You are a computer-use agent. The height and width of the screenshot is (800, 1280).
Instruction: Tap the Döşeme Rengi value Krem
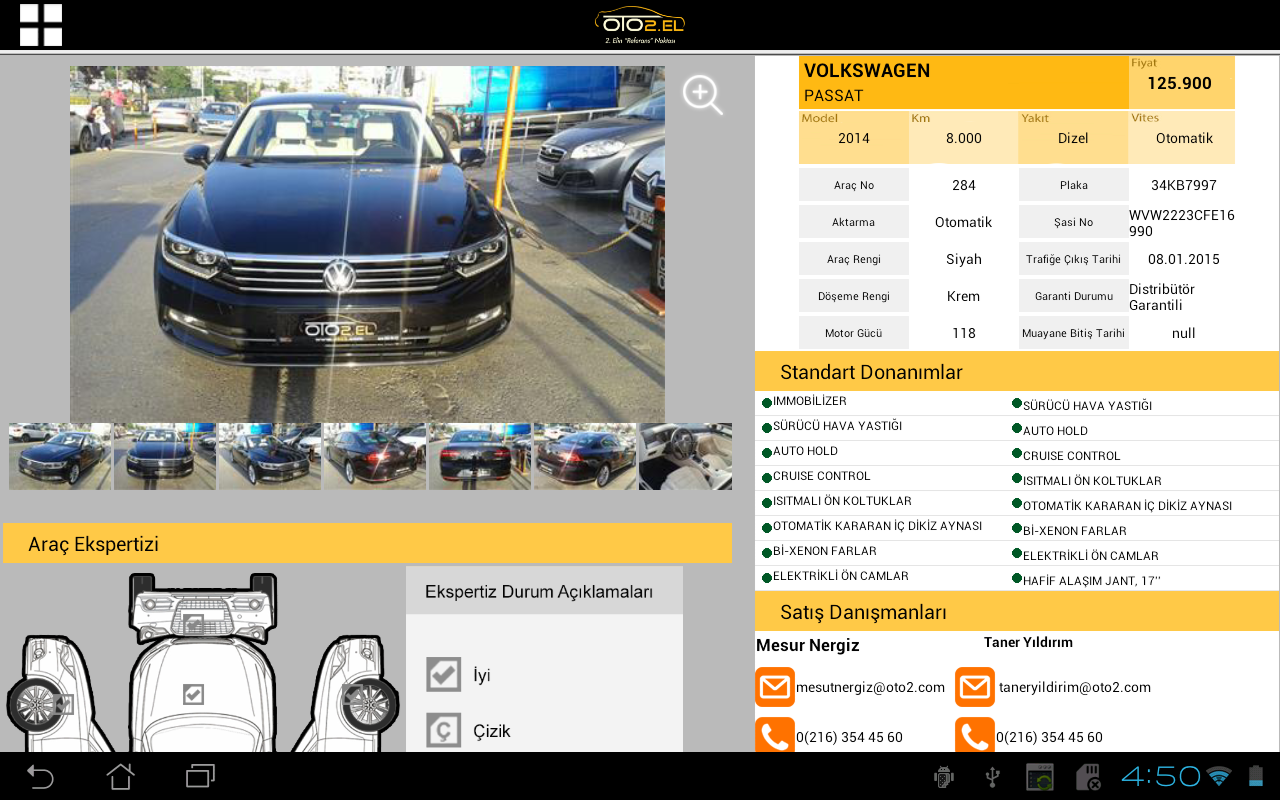pyautogui.click(x=964, y=296)
